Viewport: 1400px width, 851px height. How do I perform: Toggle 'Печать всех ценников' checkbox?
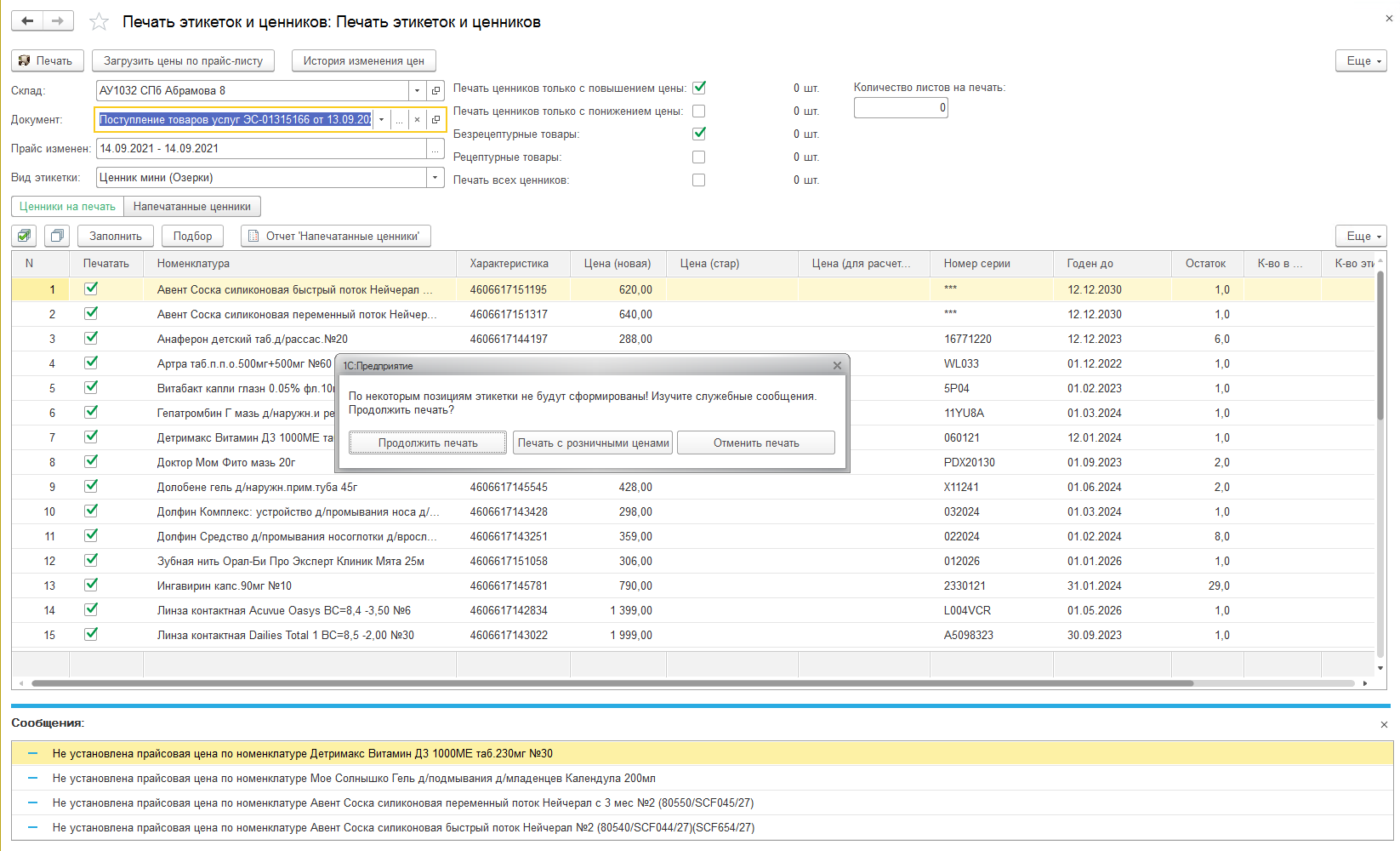click(698, 180)
